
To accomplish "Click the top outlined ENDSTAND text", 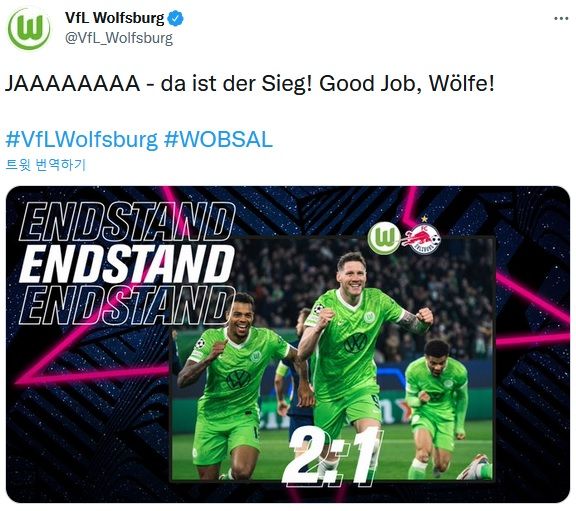I will [x=127, y=221].
